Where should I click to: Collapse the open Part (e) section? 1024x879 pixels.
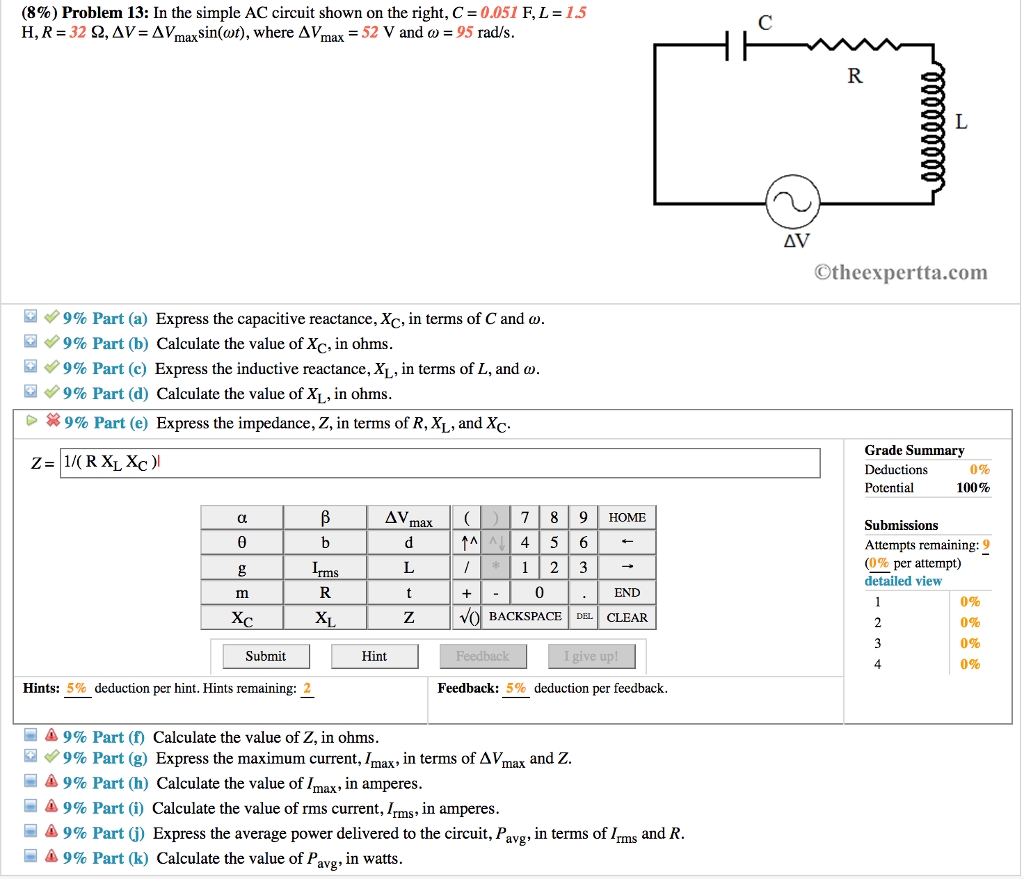tap(31, 422)
